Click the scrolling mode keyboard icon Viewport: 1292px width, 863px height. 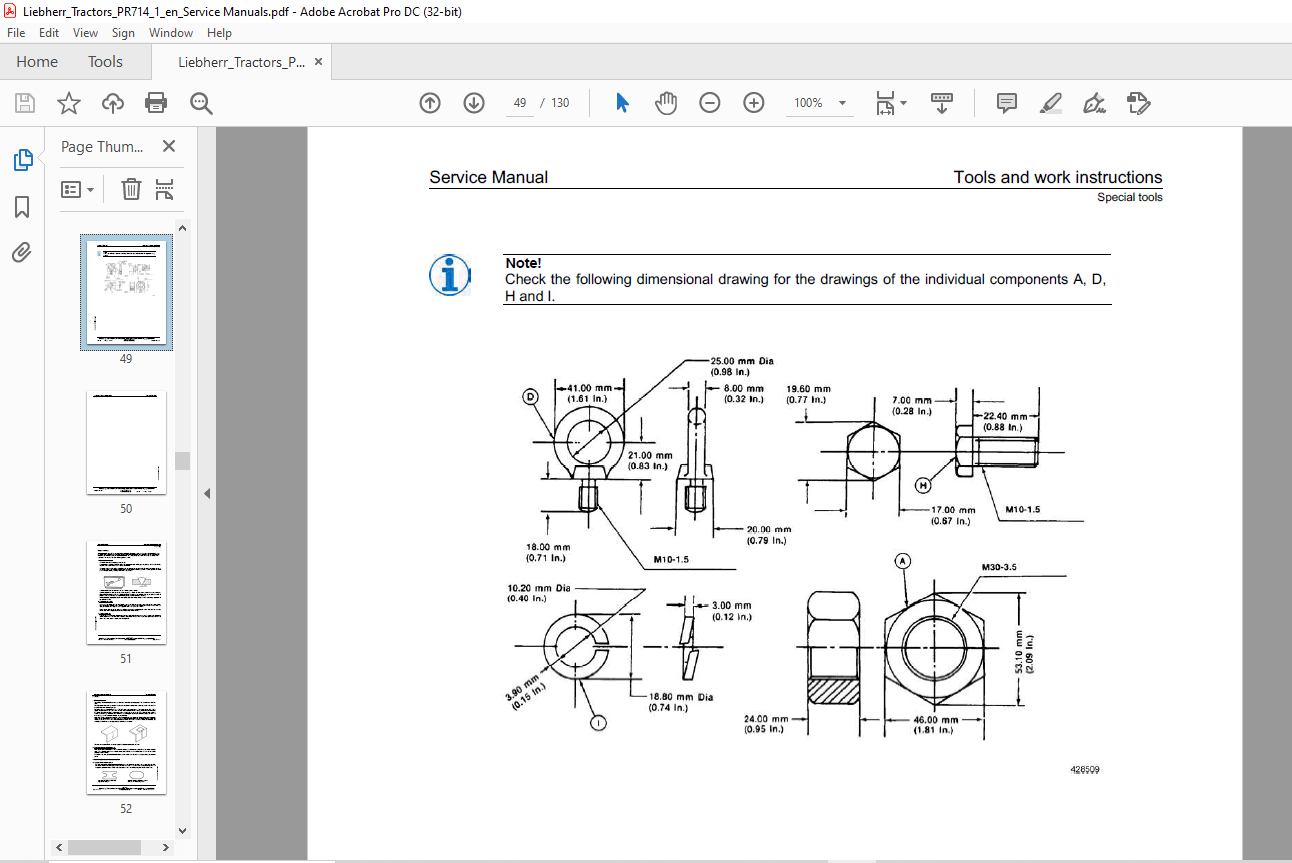pos(941,103)
